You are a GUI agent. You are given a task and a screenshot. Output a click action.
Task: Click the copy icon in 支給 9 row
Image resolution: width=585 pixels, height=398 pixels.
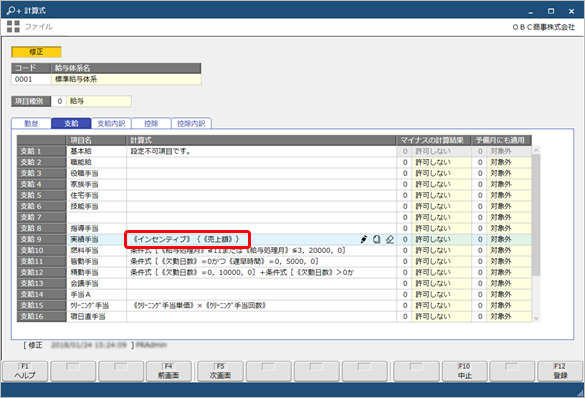(376, 239)
